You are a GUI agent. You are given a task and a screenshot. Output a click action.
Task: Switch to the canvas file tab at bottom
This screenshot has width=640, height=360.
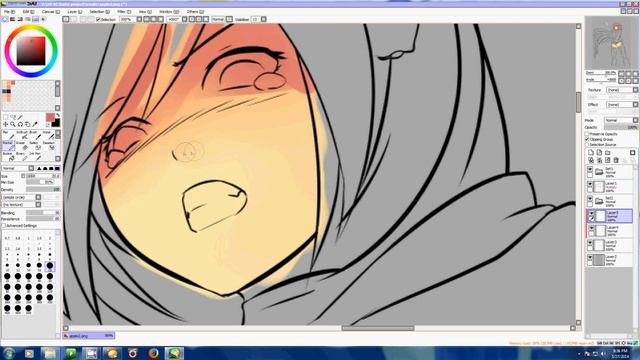coord(88,336)
